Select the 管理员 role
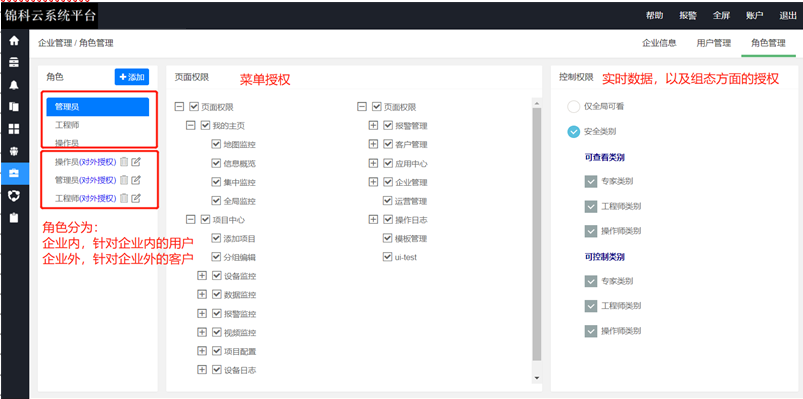The width and height of the screenshot is (803, 399). tap(97, 107)
